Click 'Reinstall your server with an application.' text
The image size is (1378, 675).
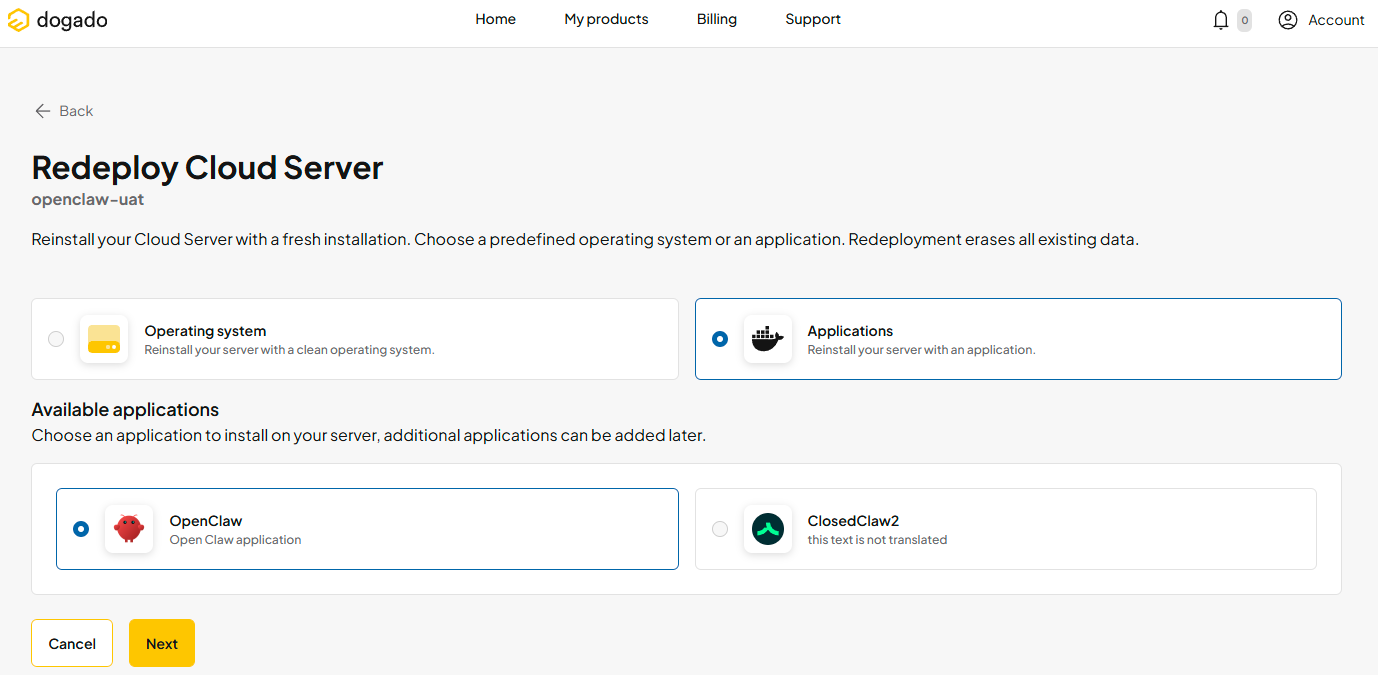coord(921,350)
